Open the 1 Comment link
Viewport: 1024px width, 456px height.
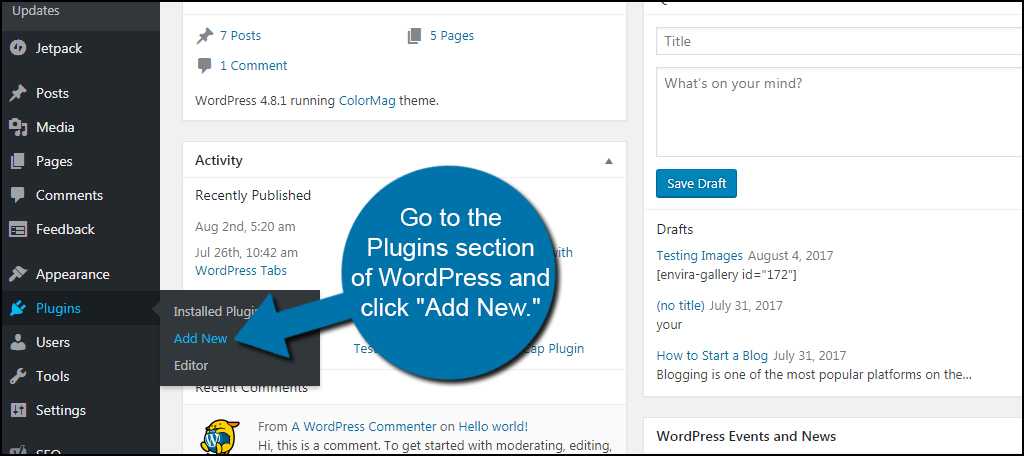tap(253, 66)
